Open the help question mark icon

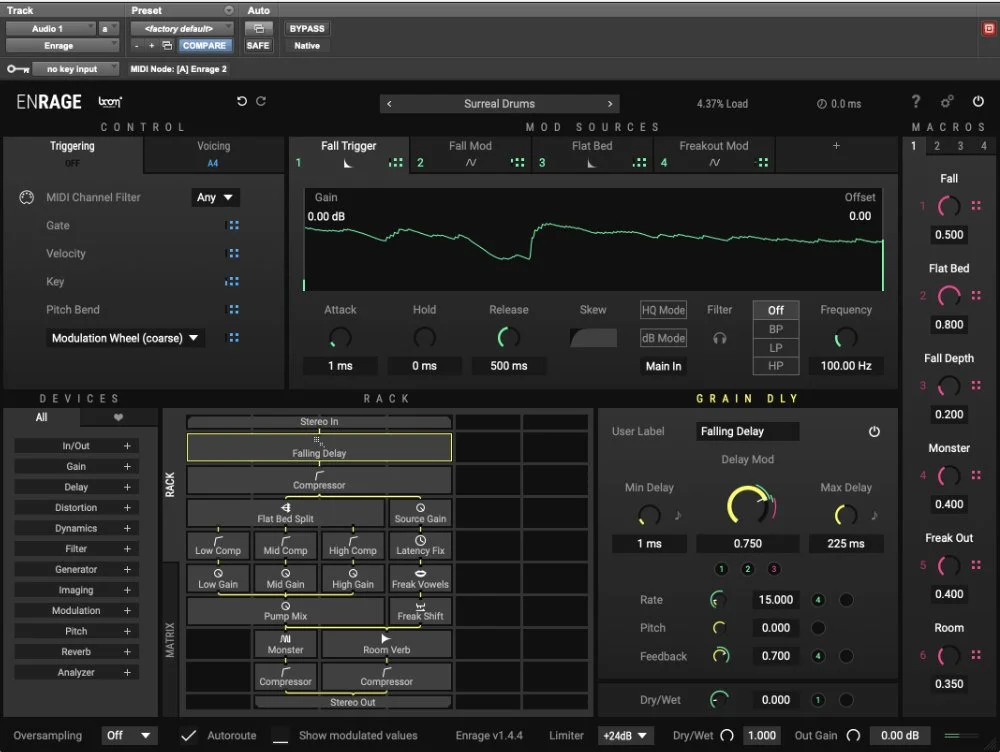(x=916, y=101)
